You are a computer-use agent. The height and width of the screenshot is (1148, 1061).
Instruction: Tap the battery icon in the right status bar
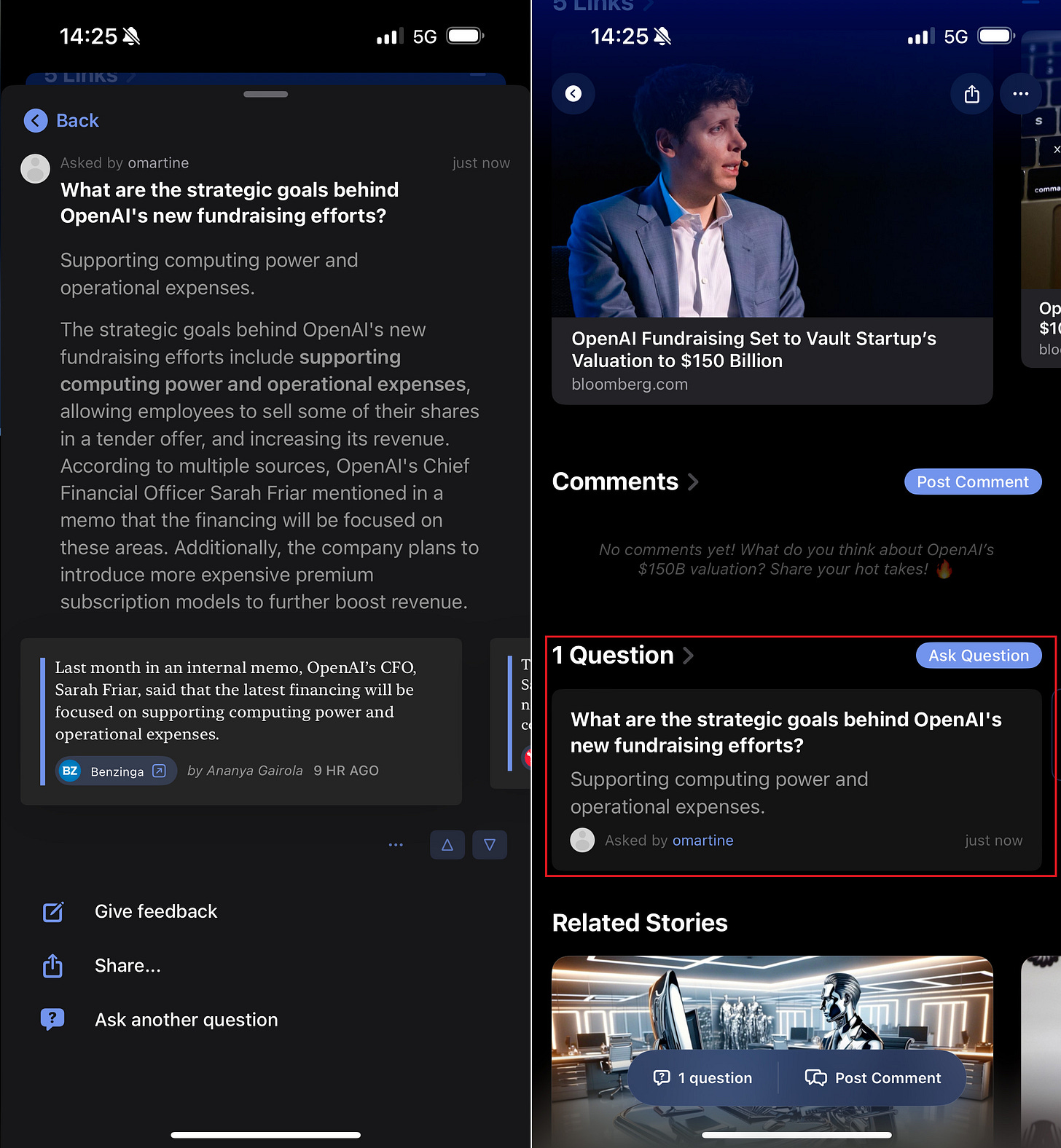[x=996, y=36]
